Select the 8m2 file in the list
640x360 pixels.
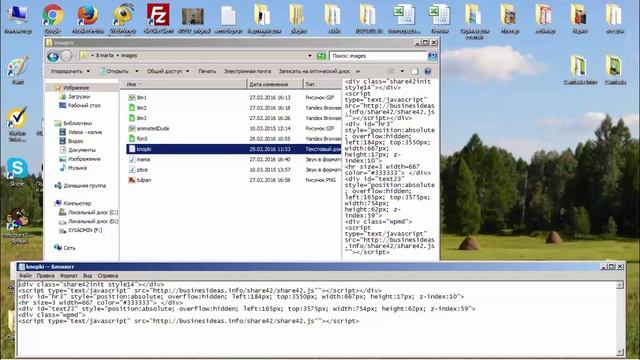click(x=137, y=108)
